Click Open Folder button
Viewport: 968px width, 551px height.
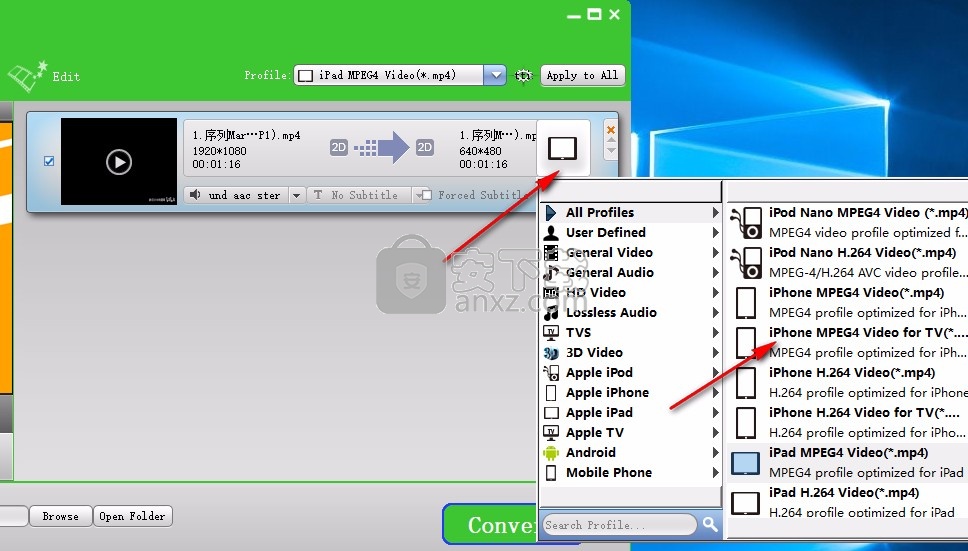pos(132,516)
